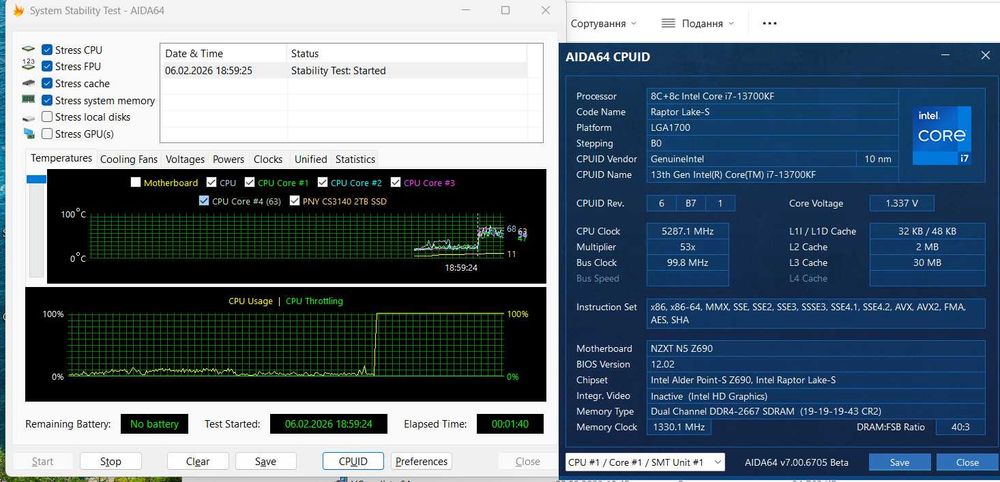Toggle CPU Core #2 graph checkbox
This screenshot has width=1000, height=482.
point(323,182)
